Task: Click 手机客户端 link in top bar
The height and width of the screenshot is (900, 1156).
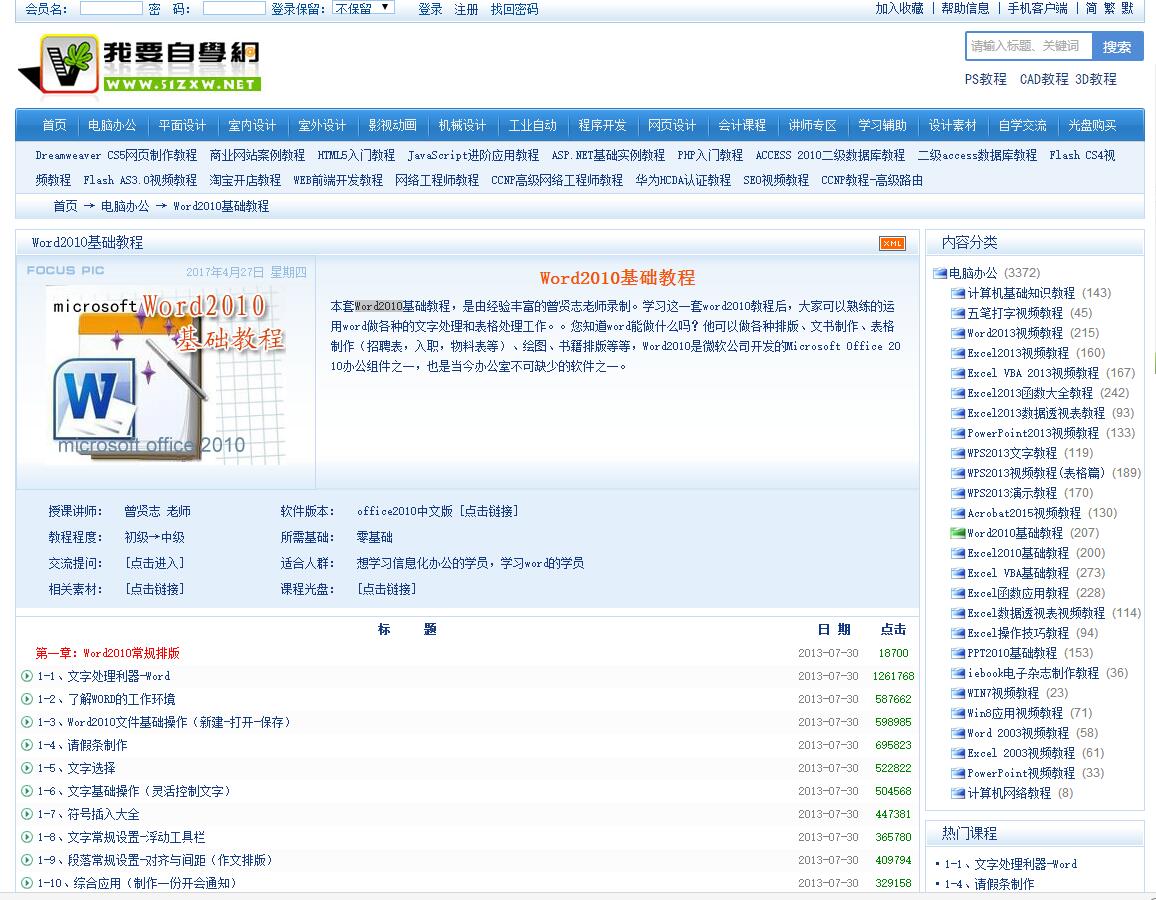Action: point(1038,8)
